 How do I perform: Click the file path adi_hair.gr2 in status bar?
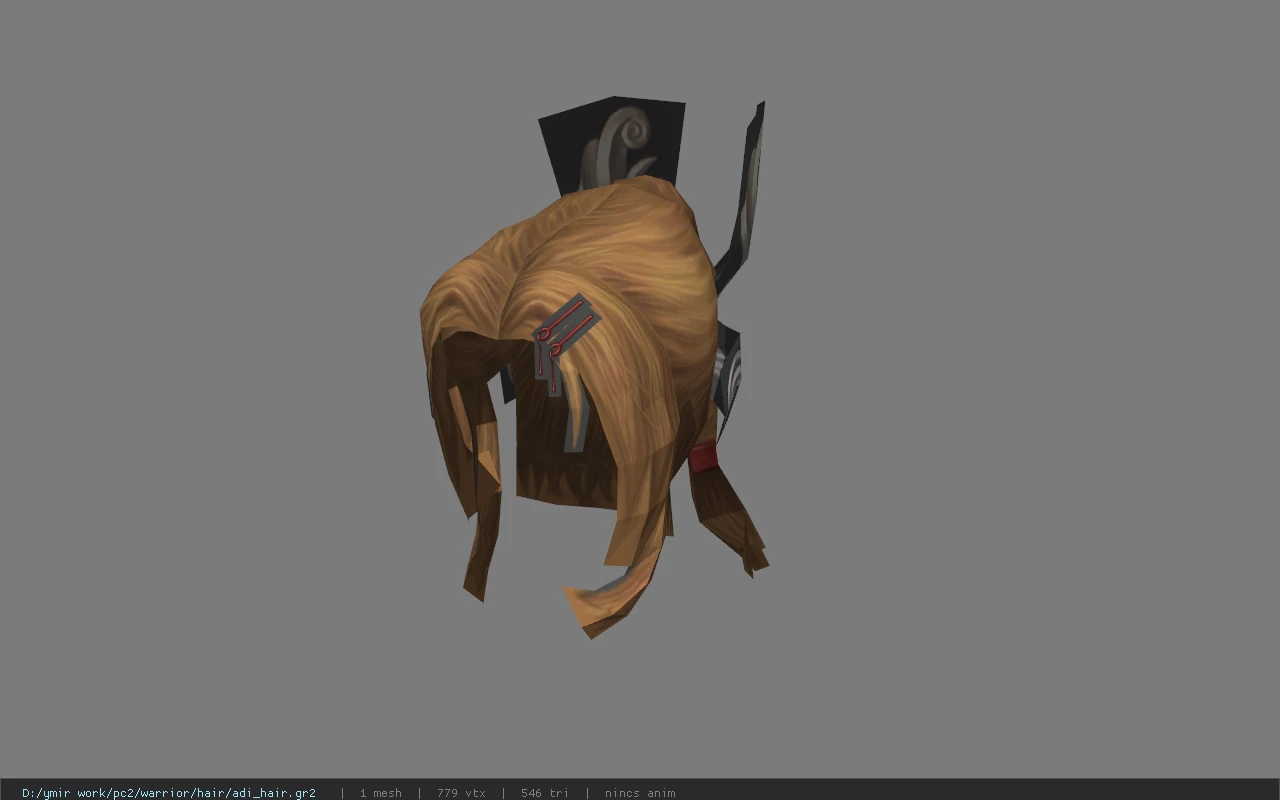tap(169, 793)
